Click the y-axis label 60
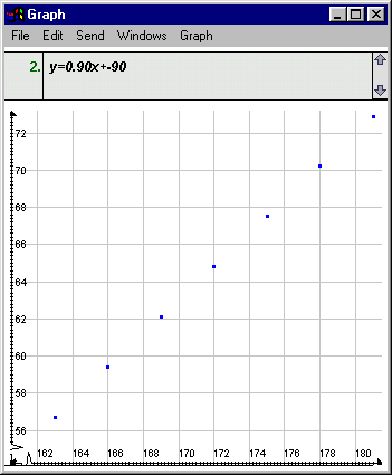The height and width of the screenshot is (475, 392). (21, 356)
